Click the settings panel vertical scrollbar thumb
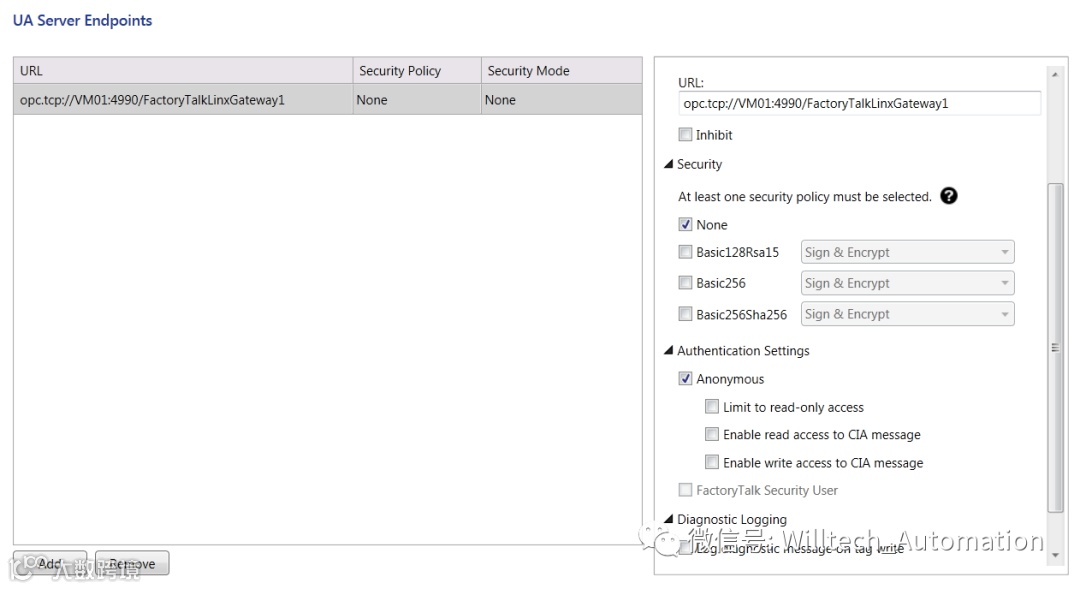Image resolution: width=1080 pixels, height=589 pixels. tap(1055, 348)
